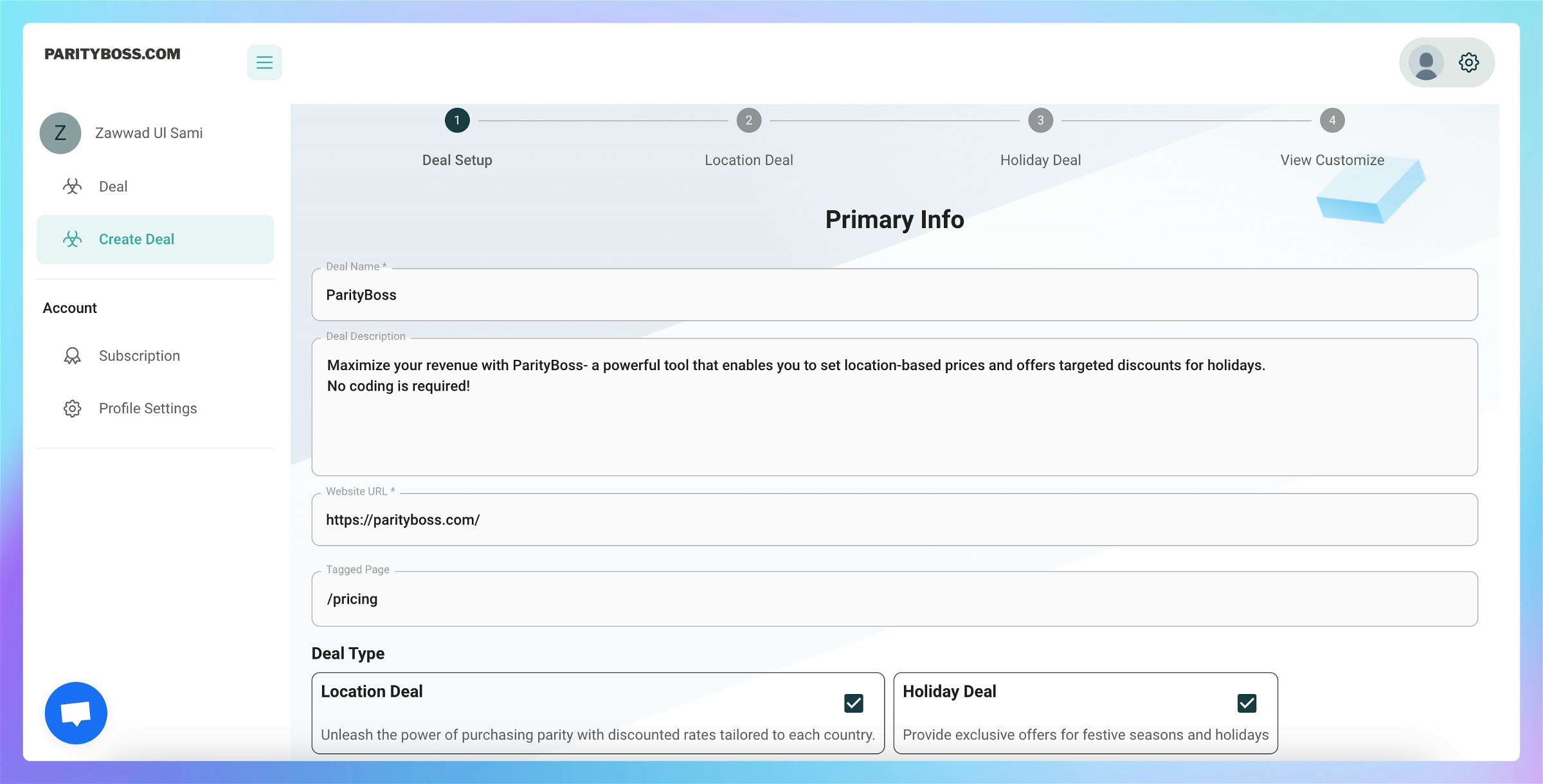Jump to step 2 circle
Screen dimensions: 1543x784
749,120
